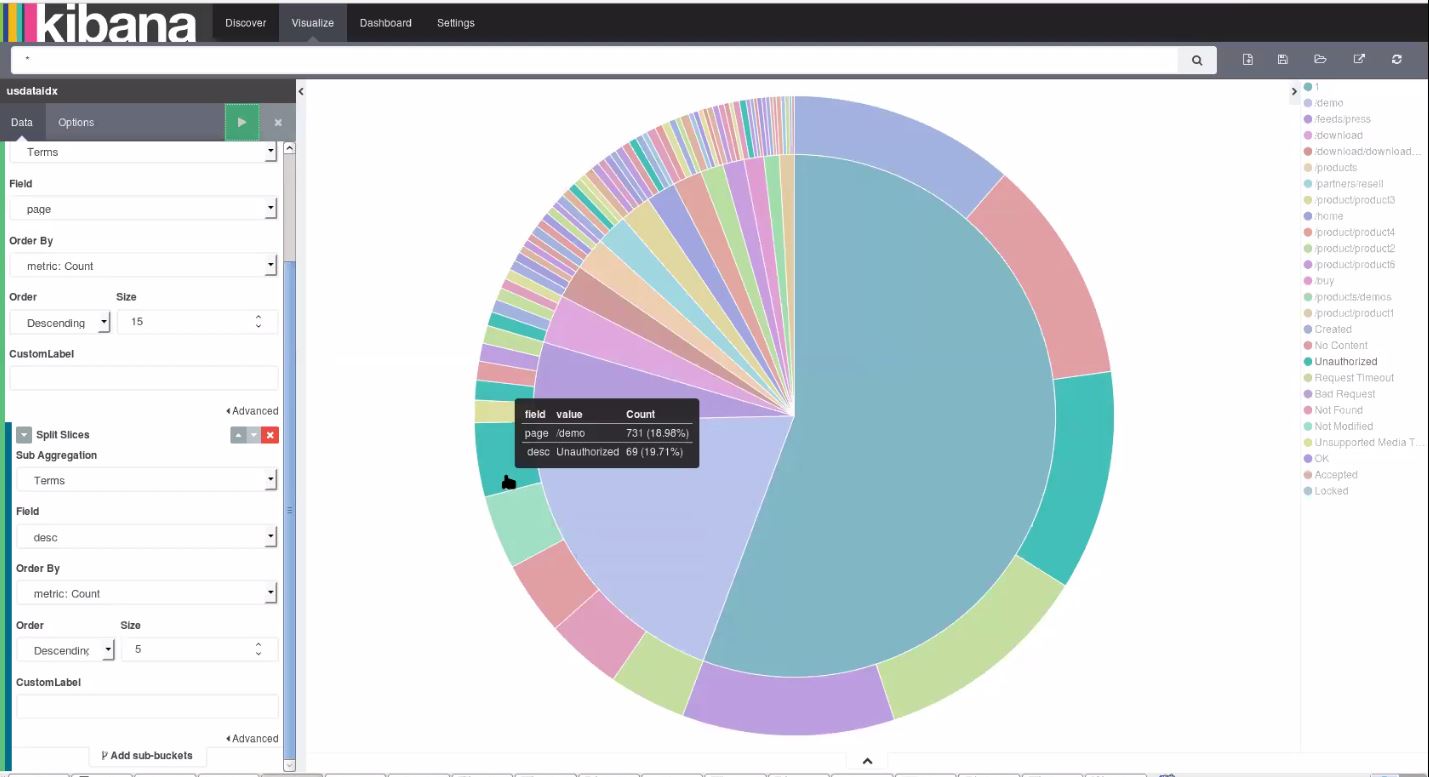Remove the Split Slices bucket
The width and height of the screenshot is (1429, 777).
[270, 435]
